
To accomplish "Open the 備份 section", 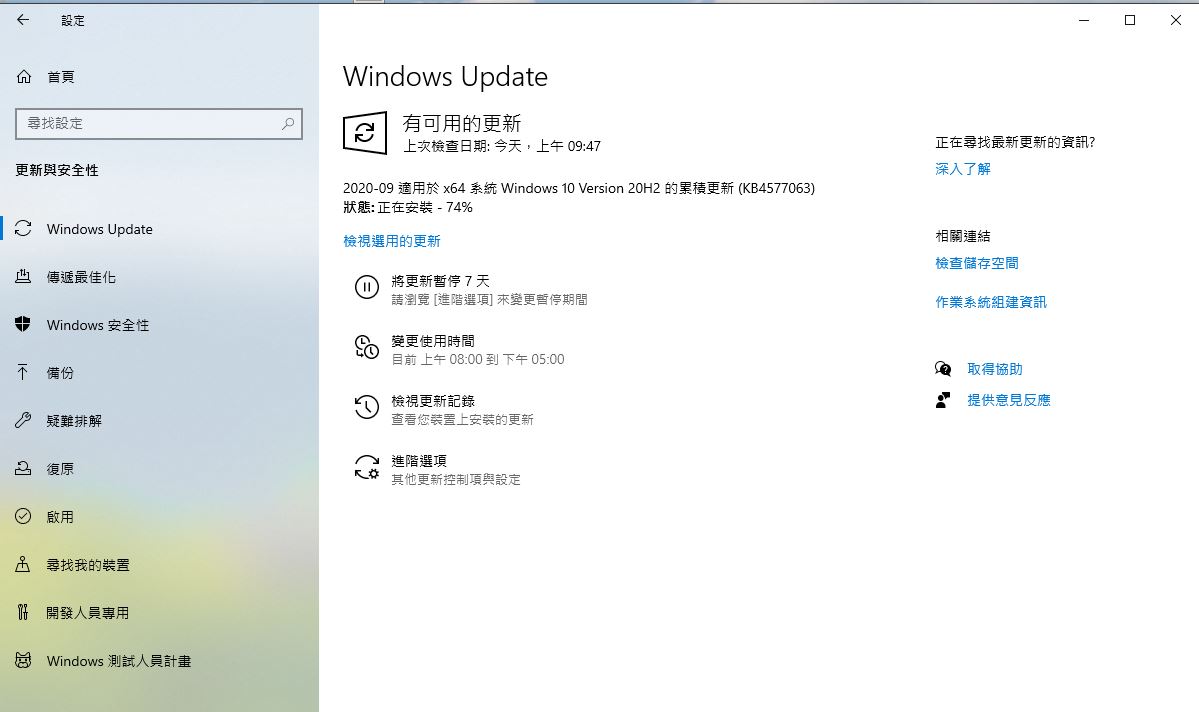I will (x=60, y=372).
